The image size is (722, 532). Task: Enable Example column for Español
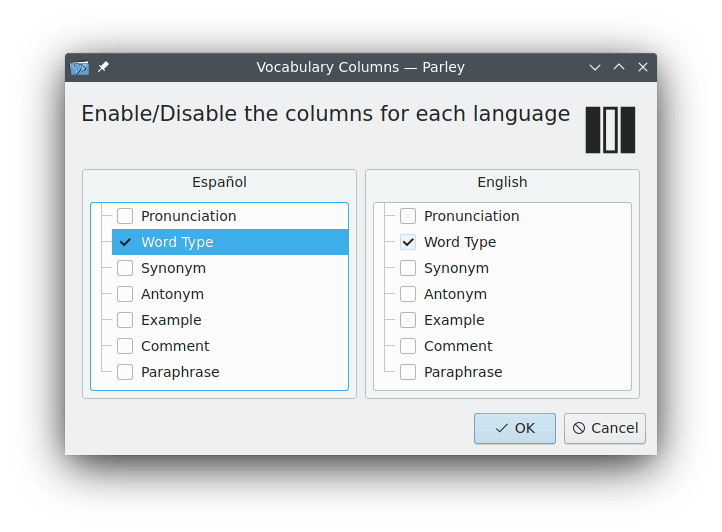125,320
